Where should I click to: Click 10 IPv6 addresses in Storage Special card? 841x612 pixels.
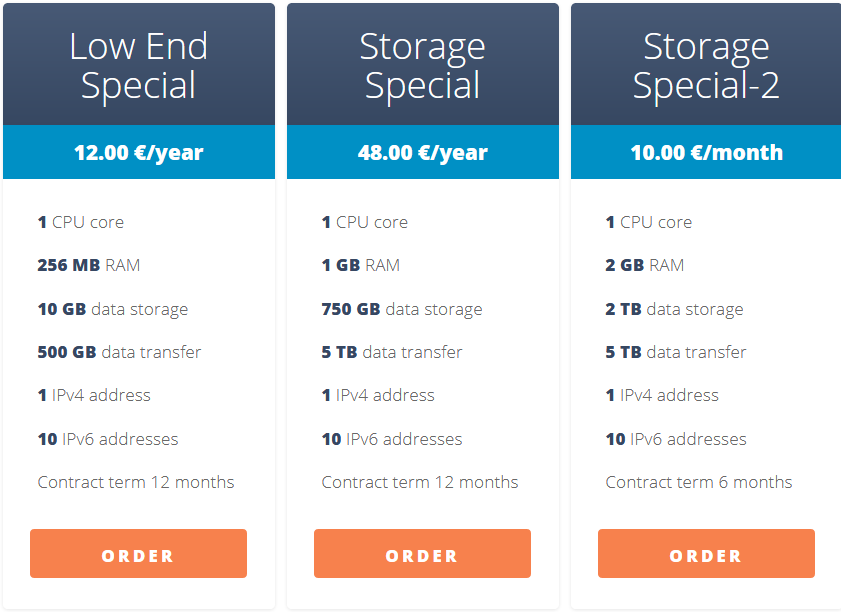coord(391,439)
